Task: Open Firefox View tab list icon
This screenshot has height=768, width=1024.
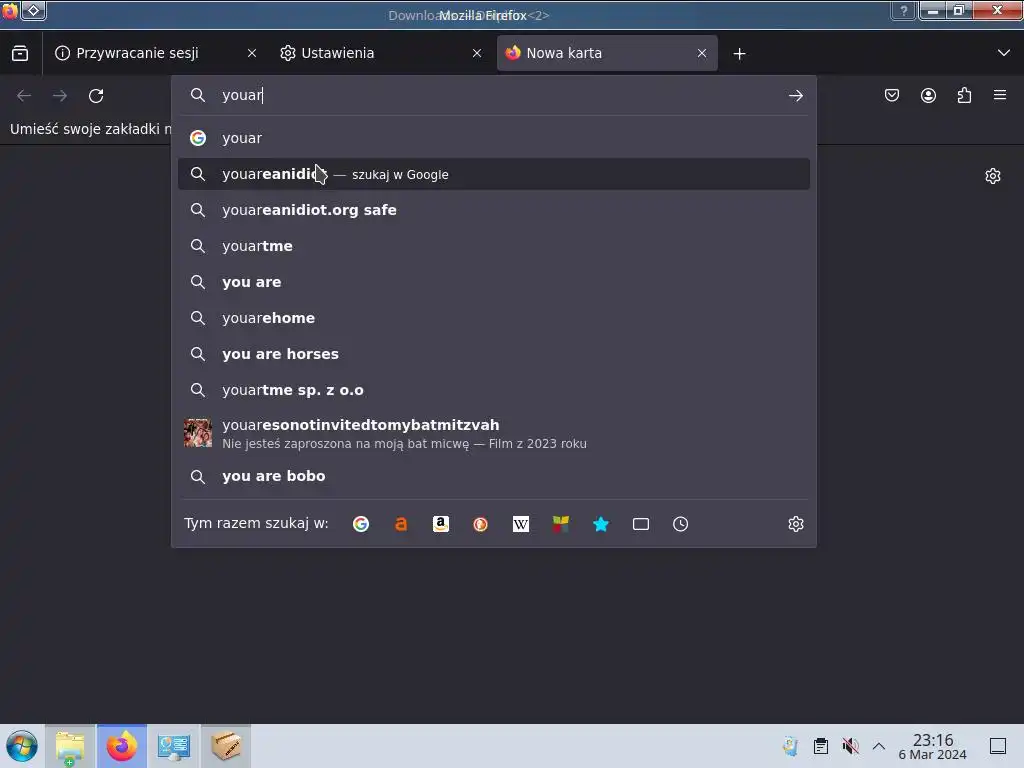Action: click(x=20, y=54)
